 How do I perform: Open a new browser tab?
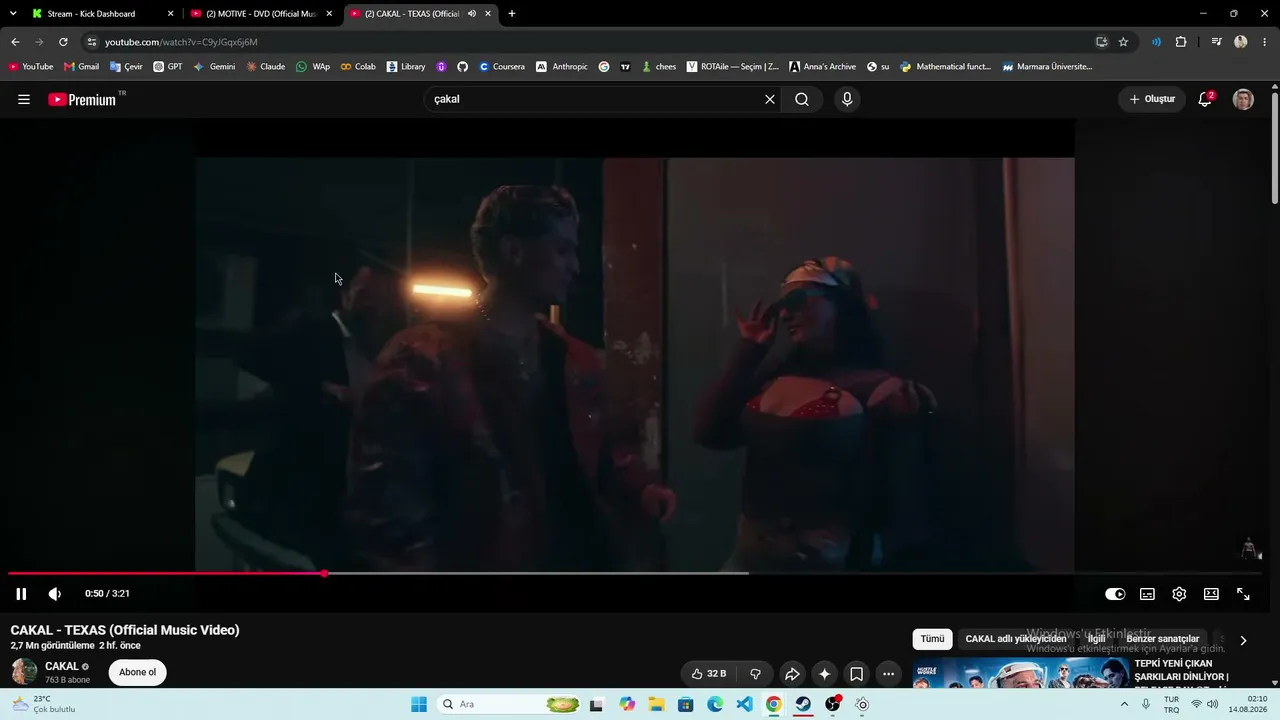[x=512, y=14]
